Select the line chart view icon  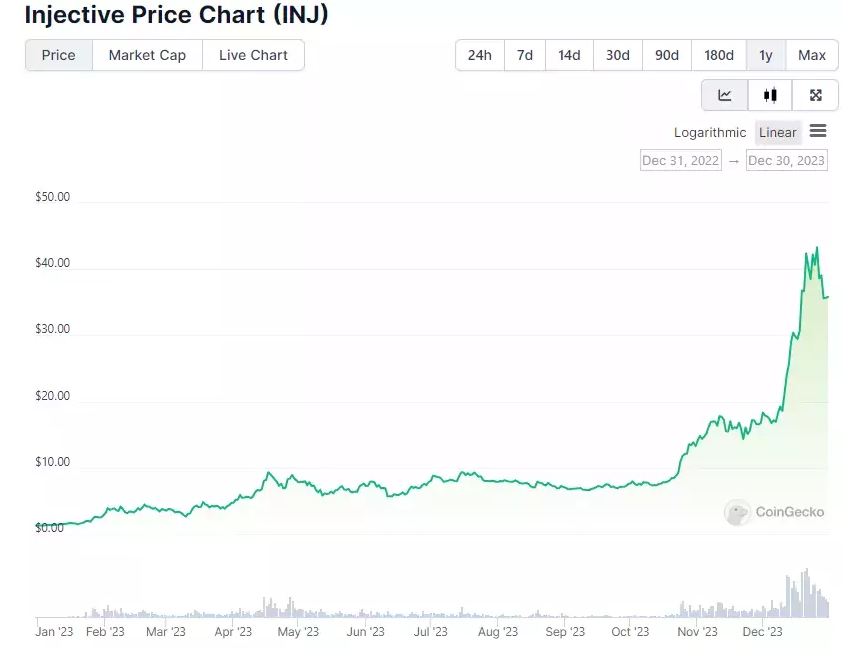pyautogui.click(x=724, y=95)
